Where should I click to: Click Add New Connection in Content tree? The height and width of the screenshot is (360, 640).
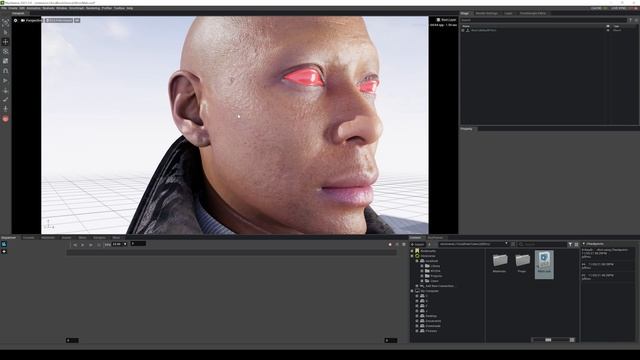[439, 286]
